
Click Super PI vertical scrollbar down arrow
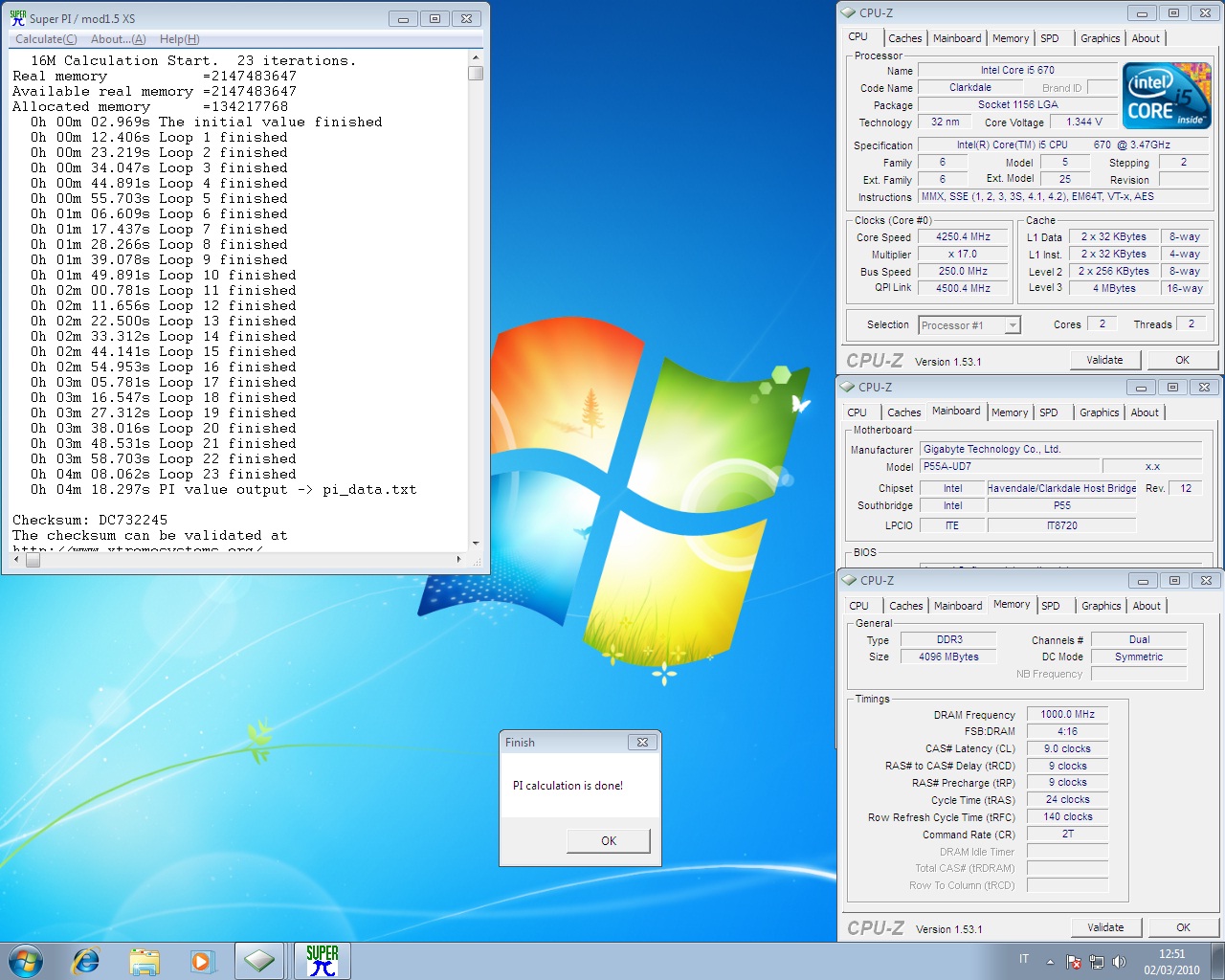(476, 543)
